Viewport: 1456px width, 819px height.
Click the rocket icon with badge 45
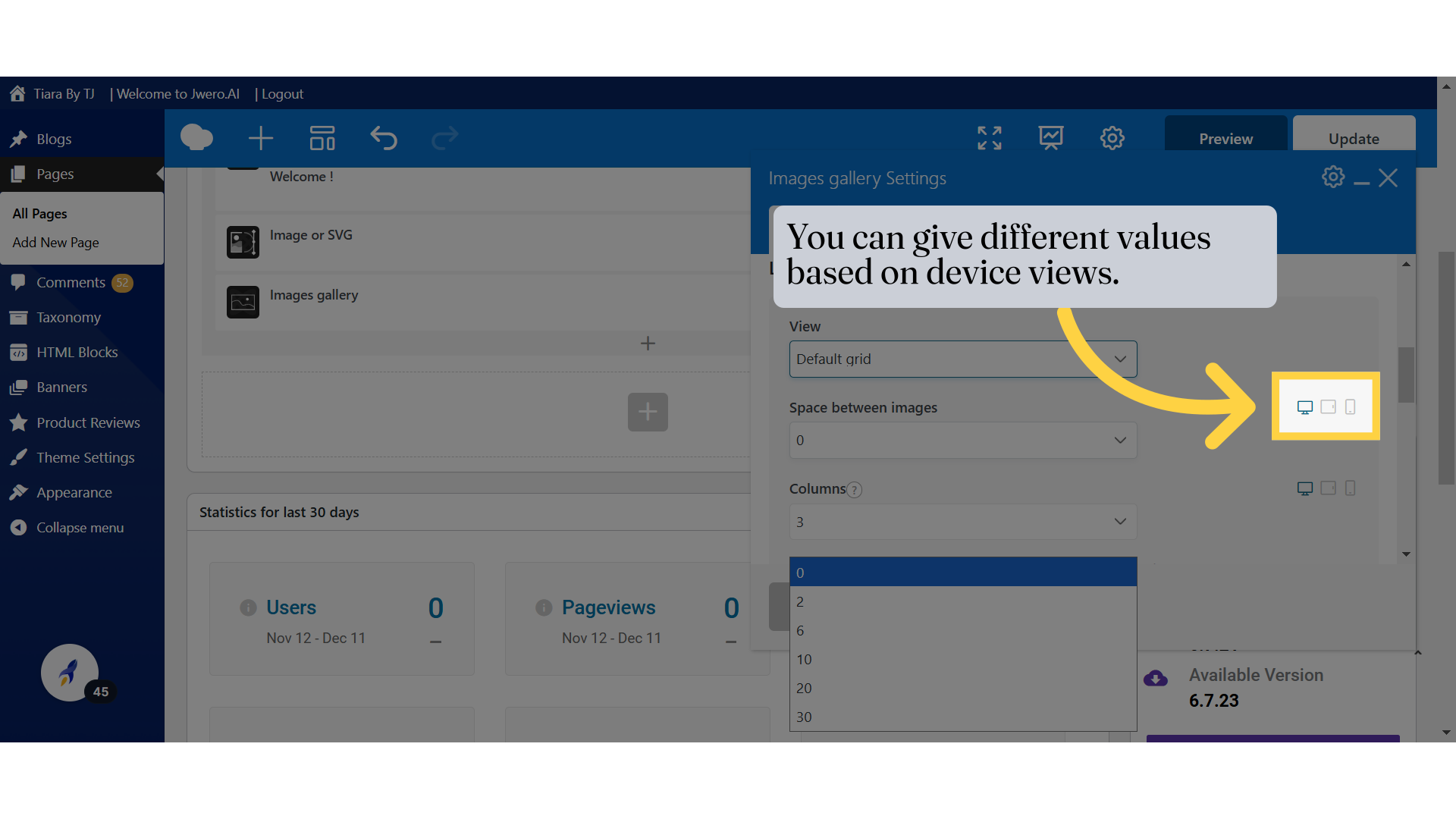[70, 673]
